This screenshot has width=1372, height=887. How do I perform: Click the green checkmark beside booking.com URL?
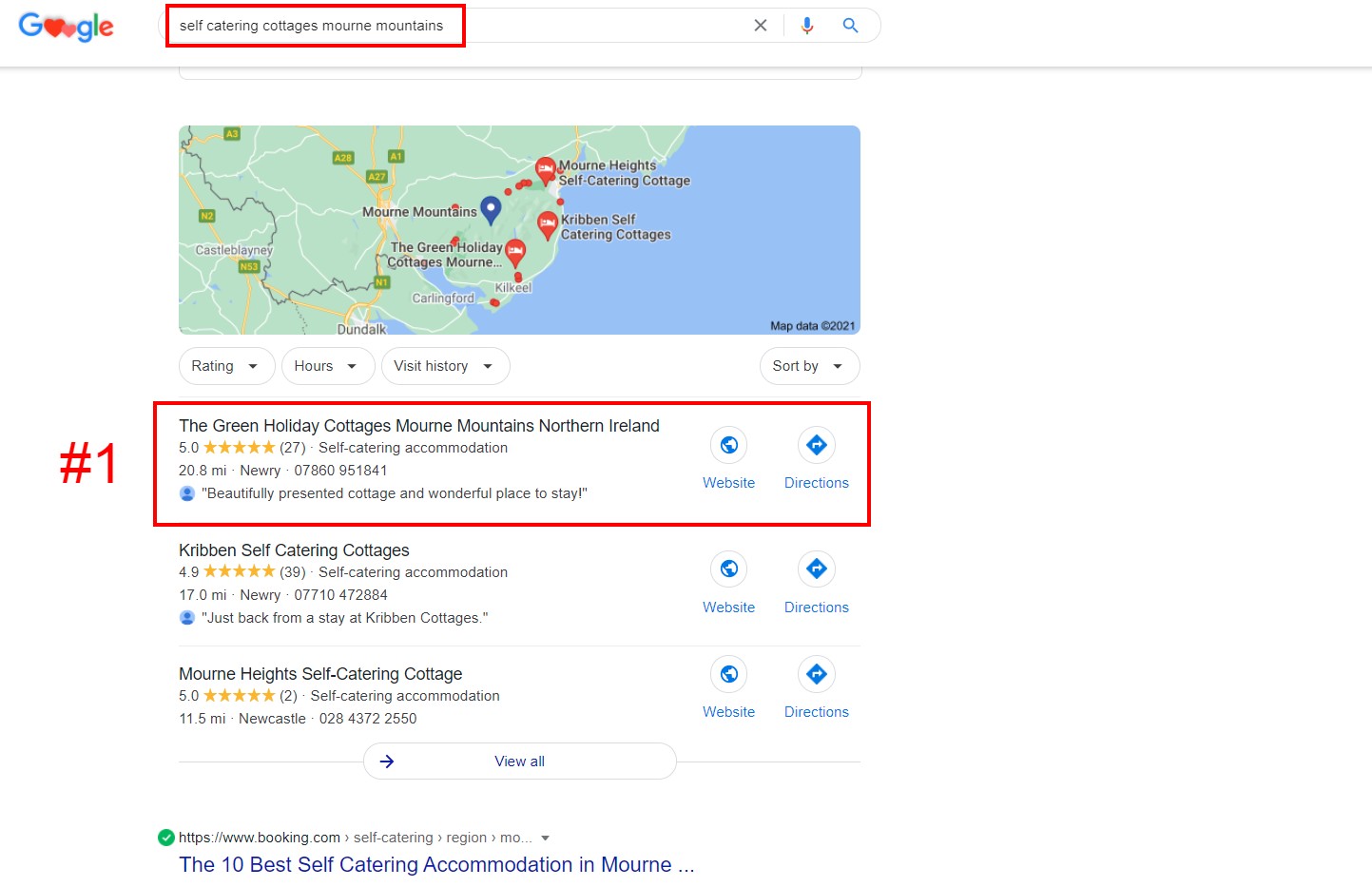pos(166,838)
